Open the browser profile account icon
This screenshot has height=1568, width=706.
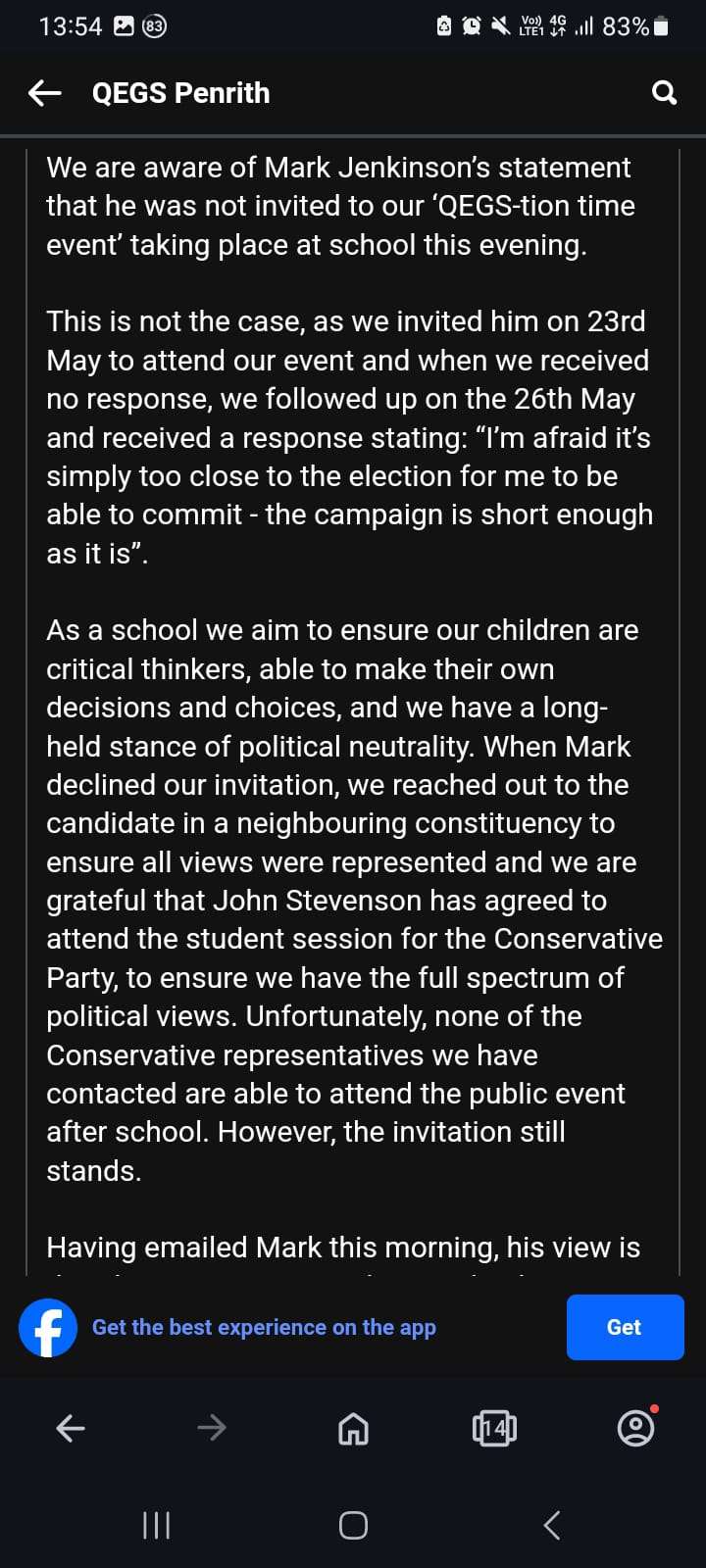(635, 1428)
